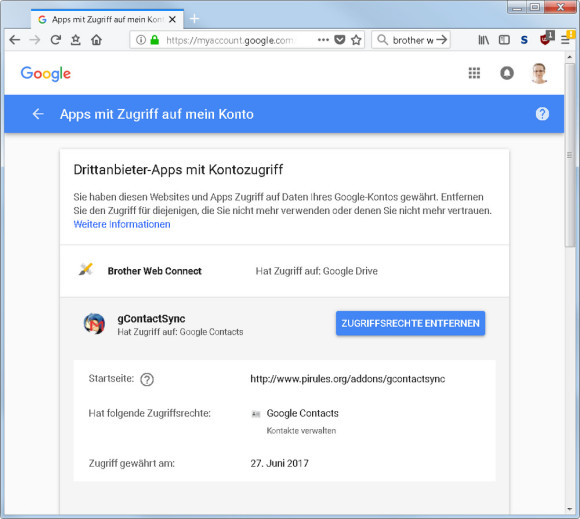The image size is (580, 519).
Task: Click the blue S extension icon
Action: pos(524,40)
